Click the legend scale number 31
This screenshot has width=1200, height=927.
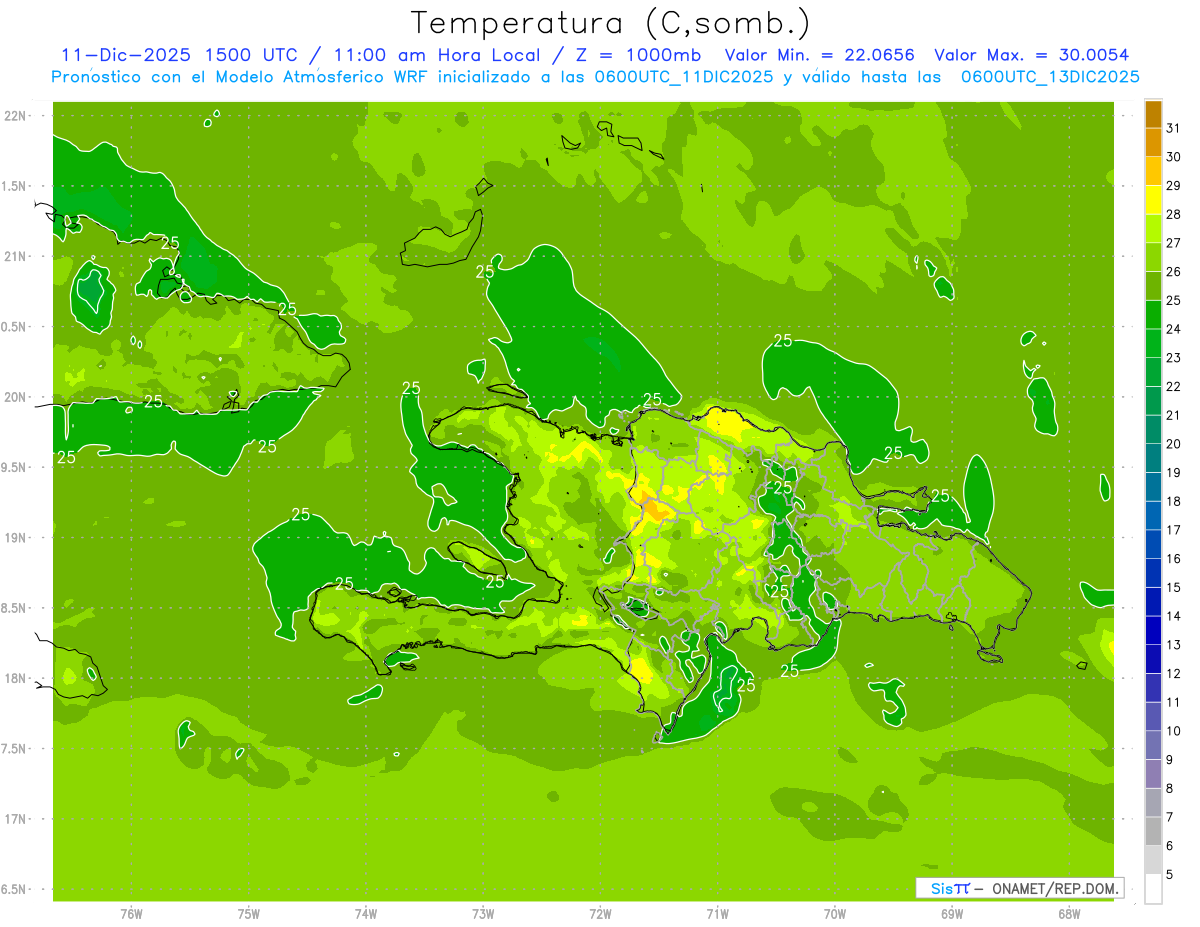click(x=1174, y=127)
